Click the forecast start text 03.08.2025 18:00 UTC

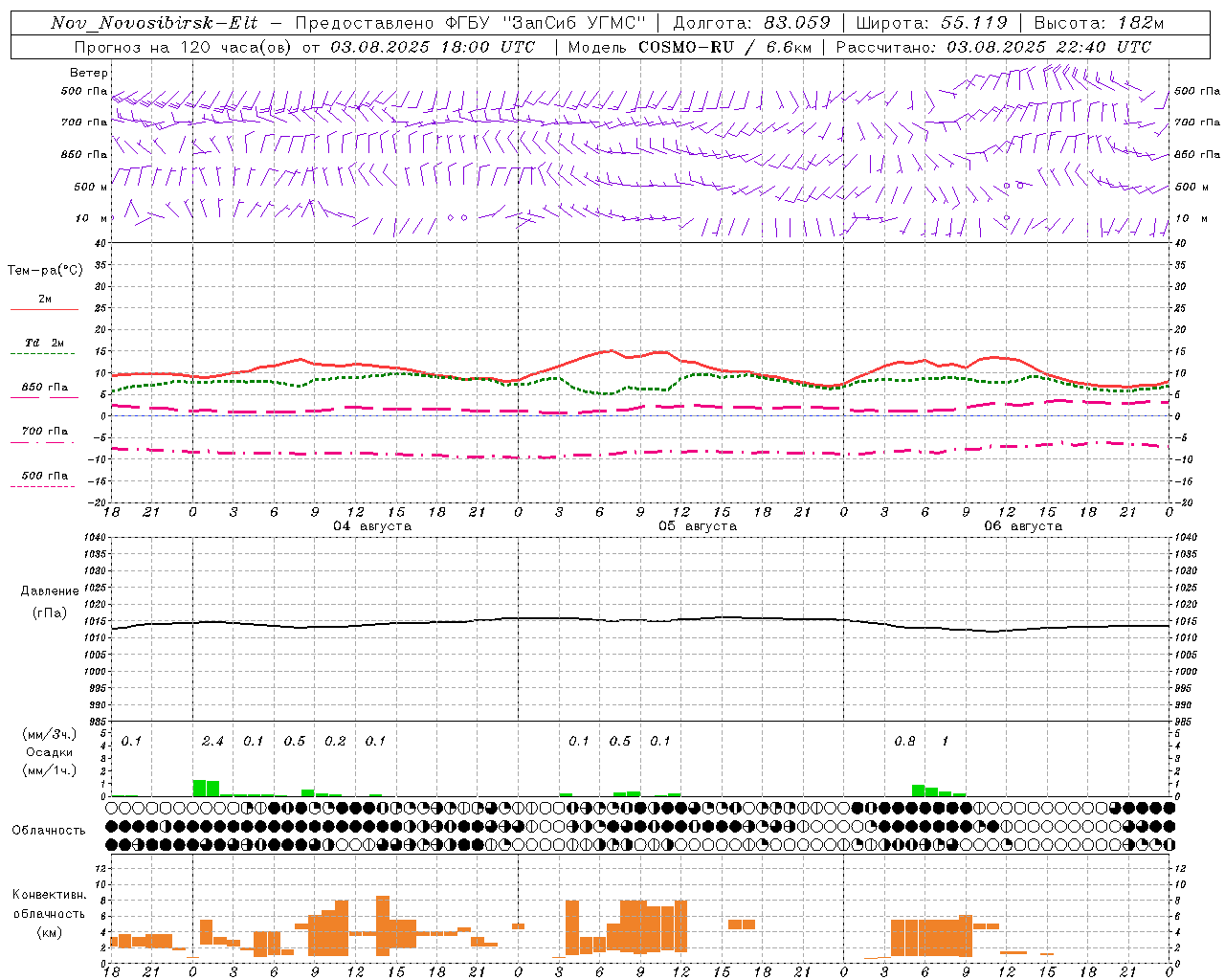[x=433, y=47]
